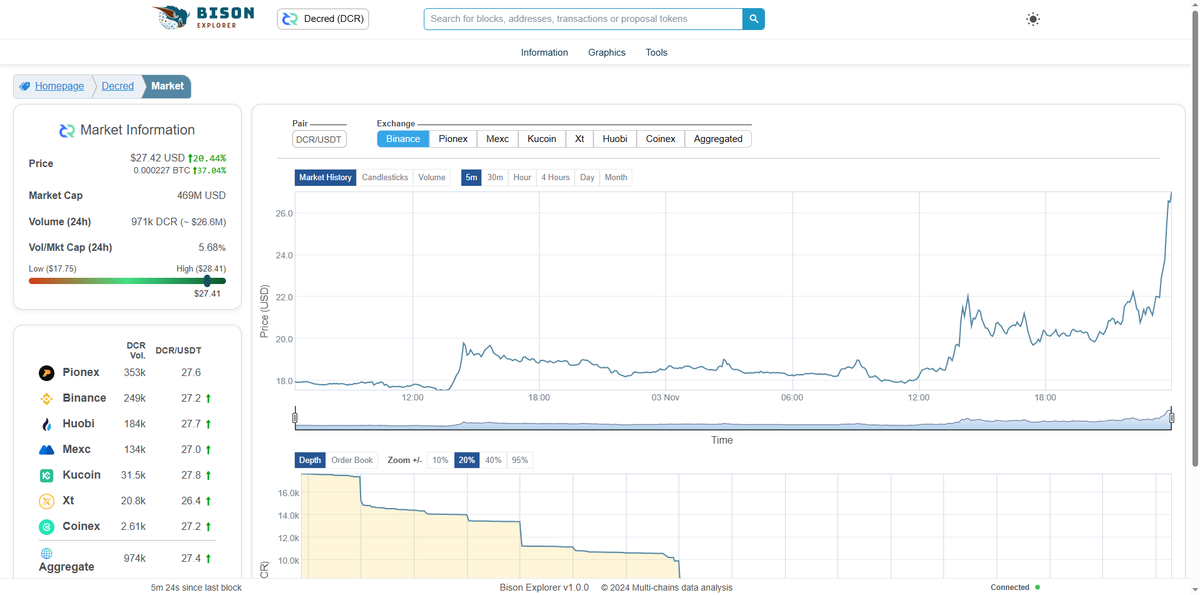
Task: Click the Coinex exchange icon
Action: click(x=46, y=527)
